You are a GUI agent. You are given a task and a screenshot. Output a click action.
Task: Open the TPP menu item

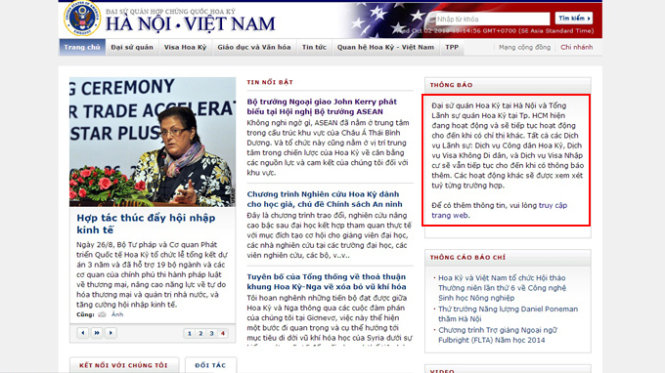point(452,47)
